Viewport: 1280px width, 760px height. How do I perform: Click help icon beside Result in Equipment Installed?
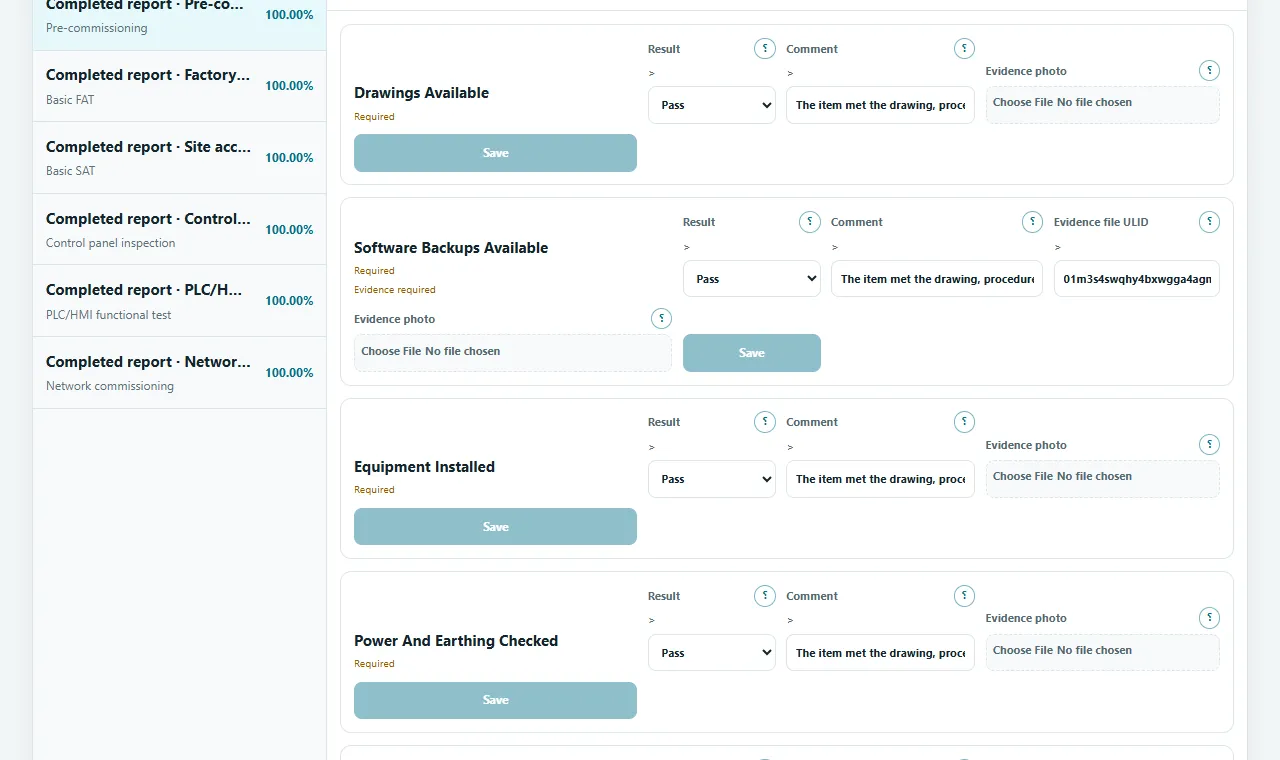(x=765, y=422)
